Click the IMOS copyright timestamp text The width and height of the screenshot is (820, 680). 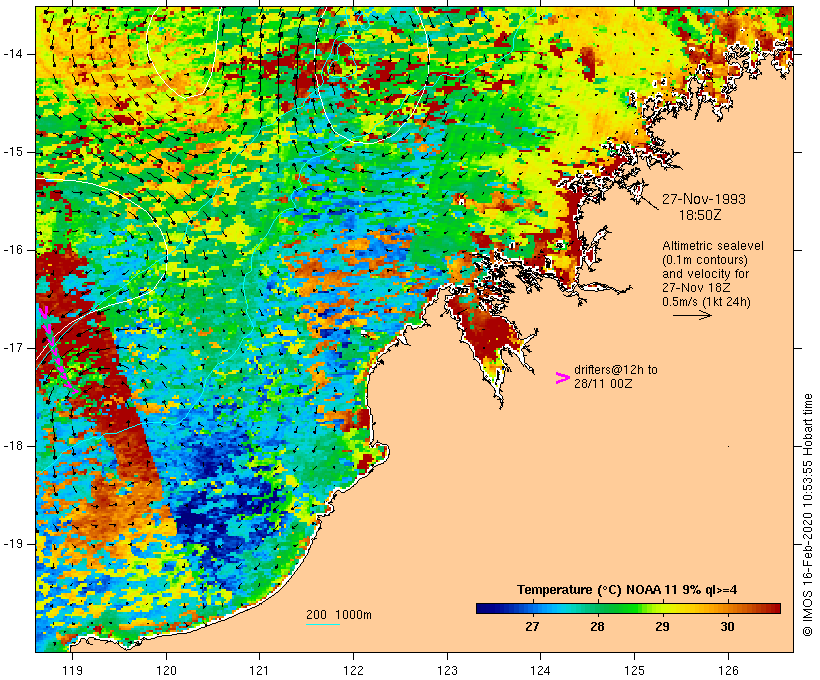807,515
